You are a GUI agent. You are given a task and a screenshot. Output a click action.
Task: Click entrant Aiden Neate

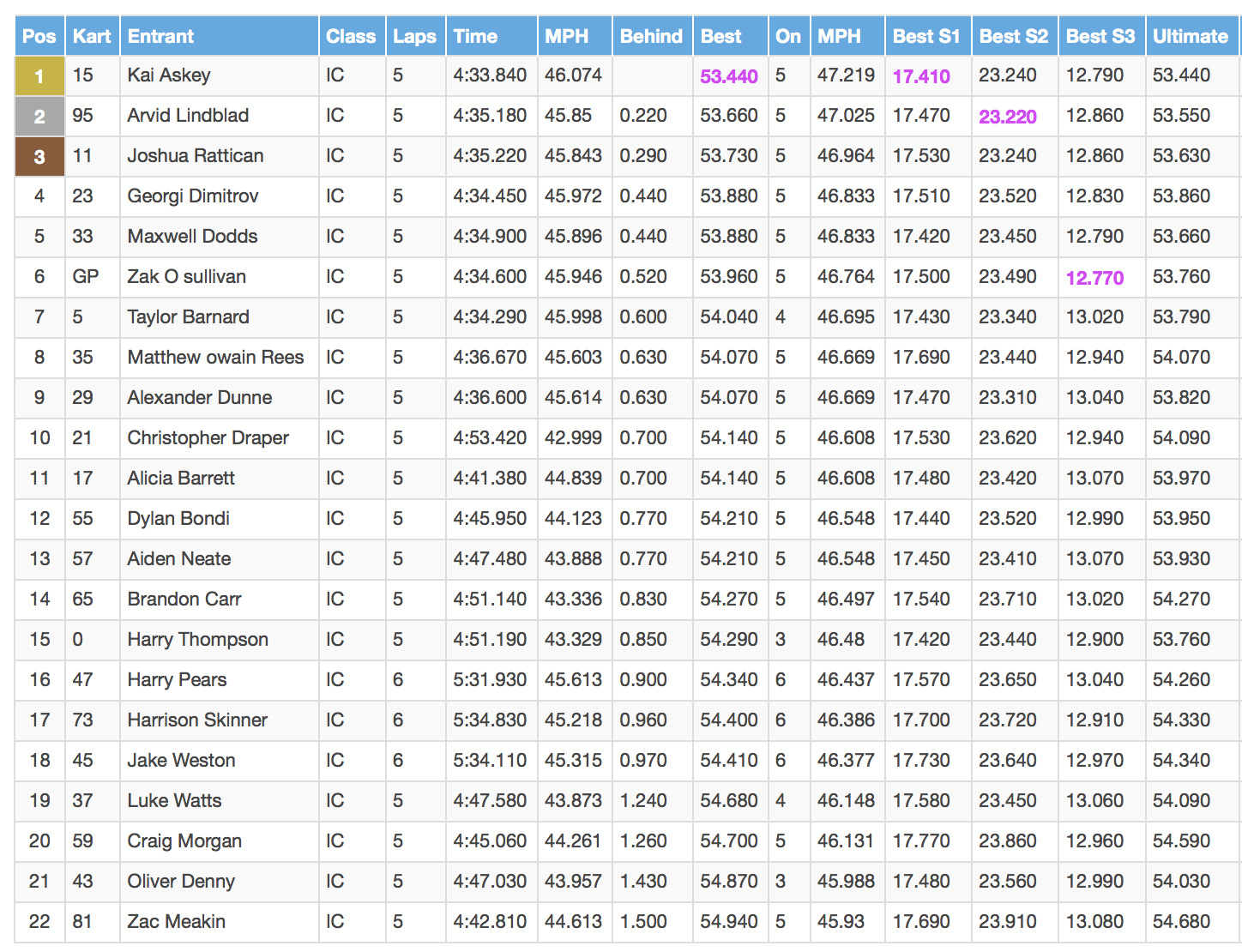[179, 559]
